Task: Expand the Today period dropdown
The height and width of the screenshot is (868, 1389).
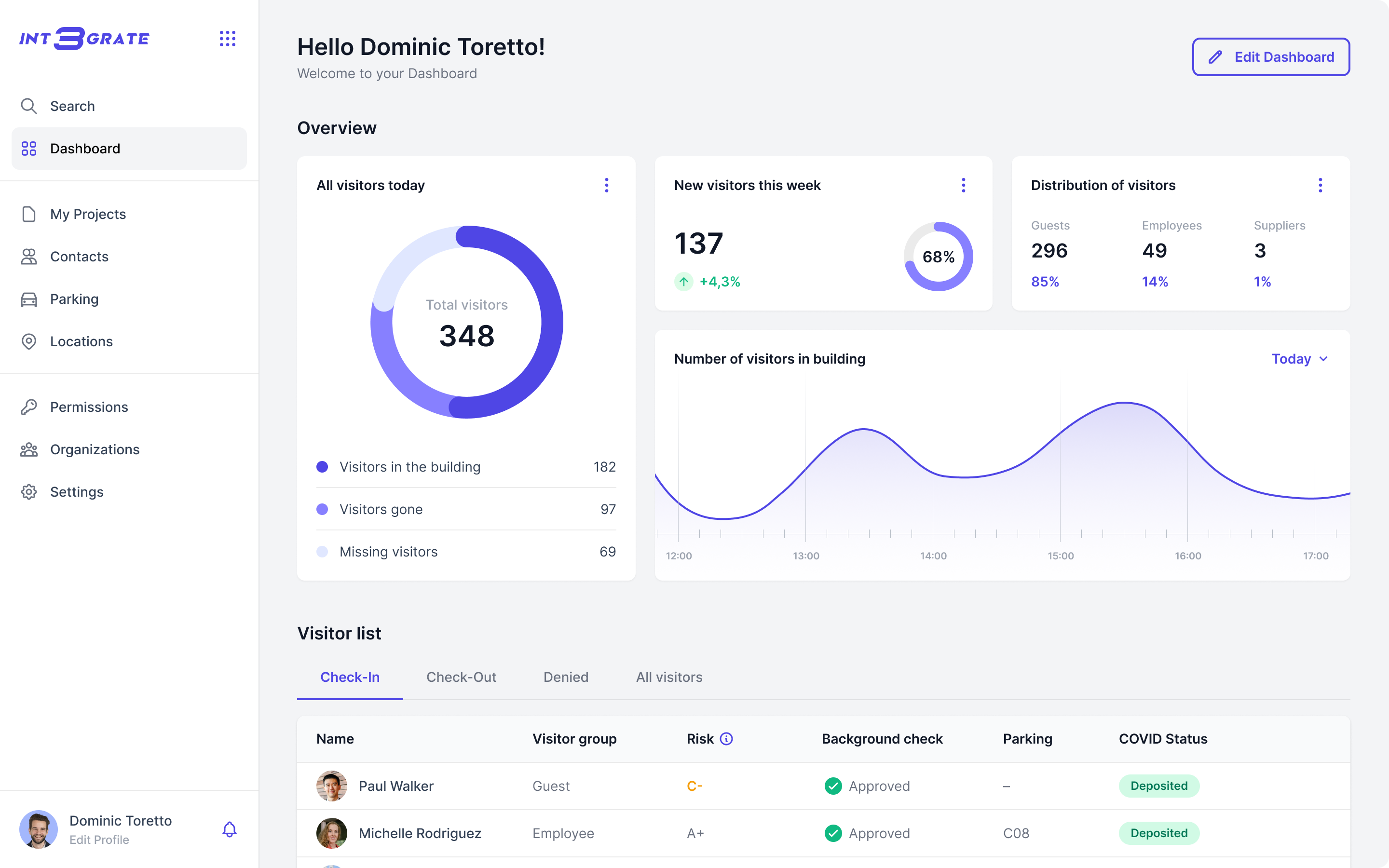Action: (1299, 359)
